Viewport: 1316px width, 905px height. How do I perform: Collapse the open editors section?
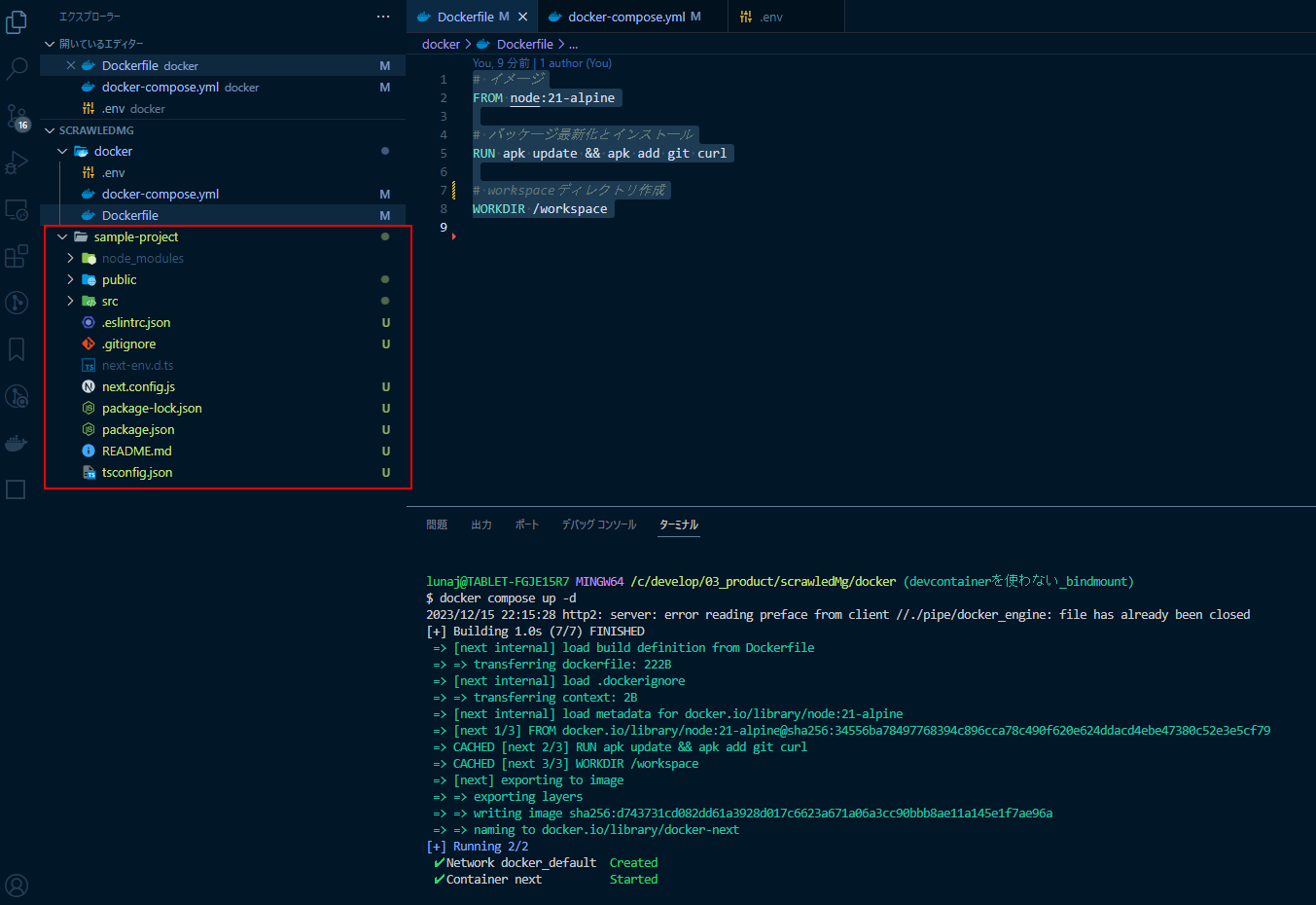50,44
